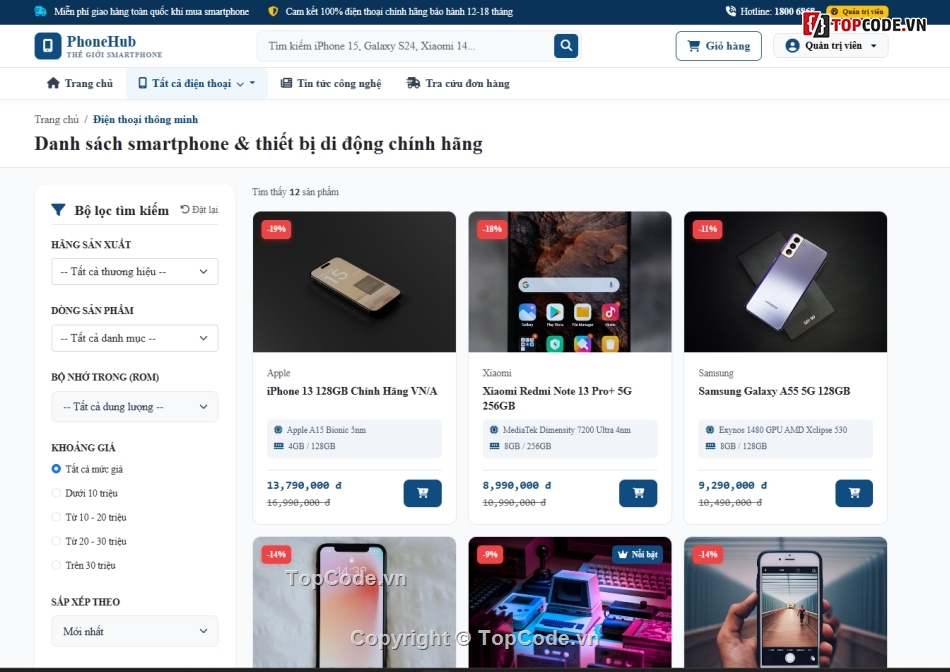Select the Tất cả mức giá radio

56,469
